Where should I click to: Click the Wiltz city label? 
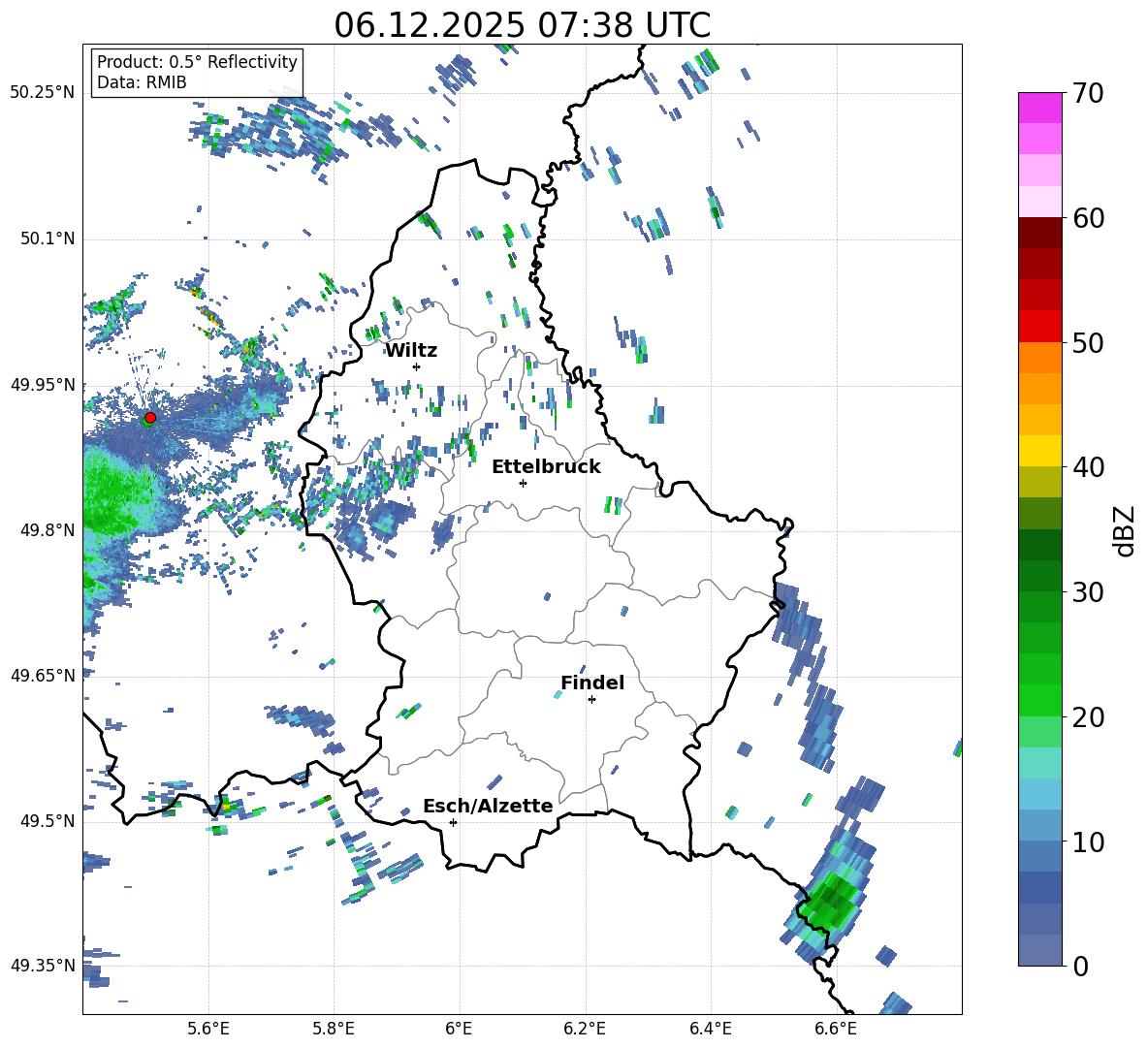[411, 350]
